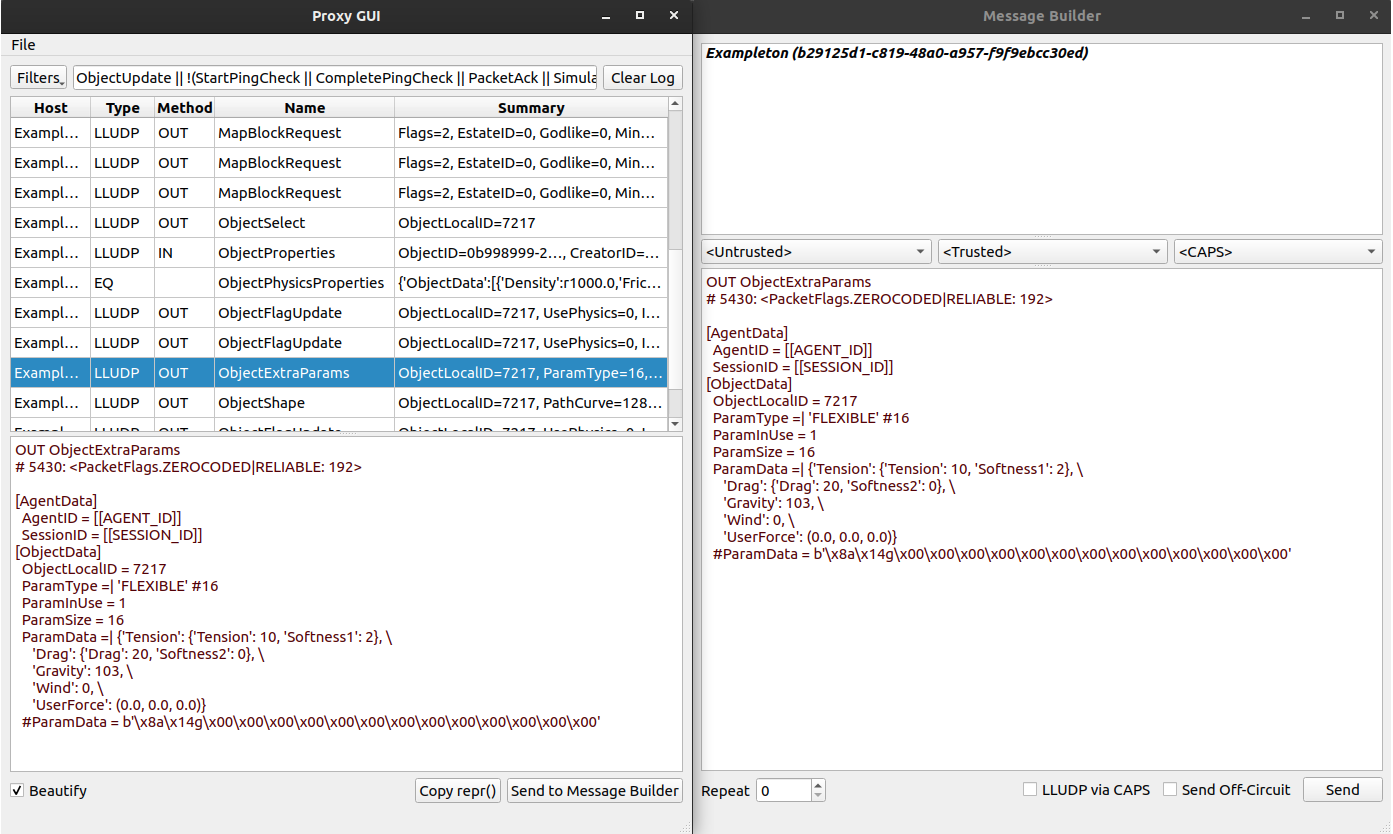Screen dimensions: 1393x834
Task: Open the <CAPS> dropdown
Action: pos(1277,251)
